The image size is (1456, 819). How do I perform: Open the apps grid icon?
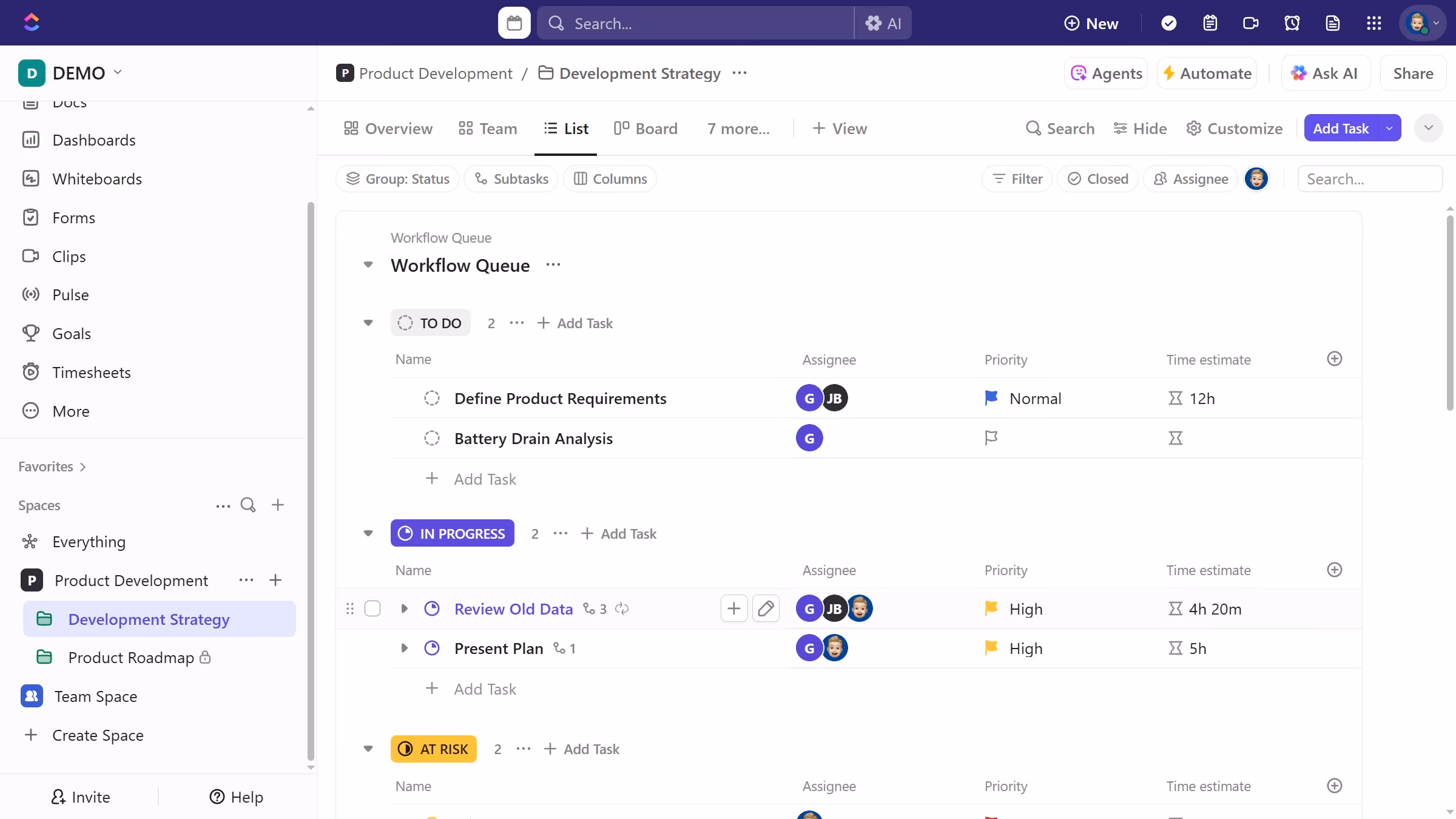click(x=1373, y=23)
